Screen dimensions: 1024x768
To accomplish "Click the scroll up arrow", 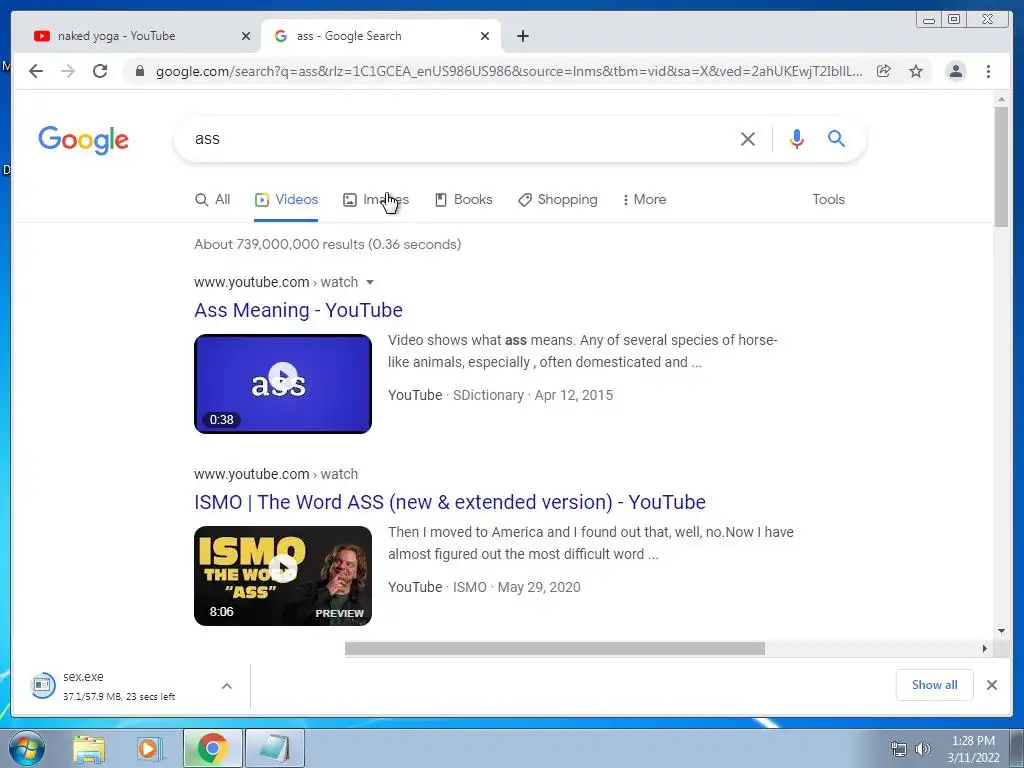I will [x=1001, y=99].
